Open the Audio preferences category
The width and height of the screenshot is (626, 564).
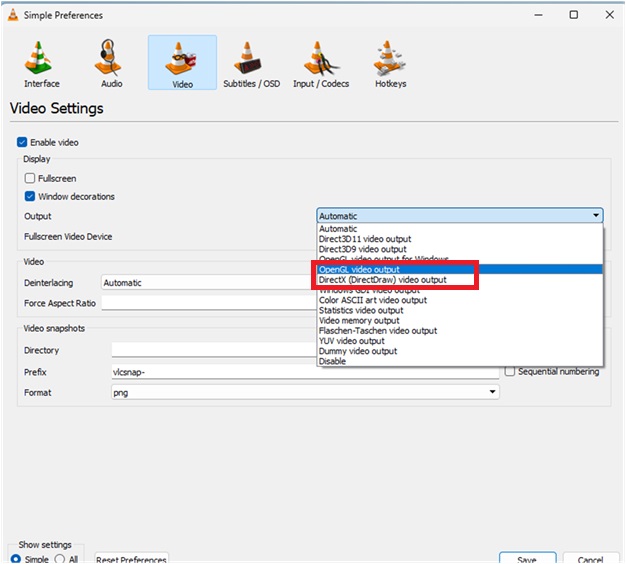tap(111, 64)
